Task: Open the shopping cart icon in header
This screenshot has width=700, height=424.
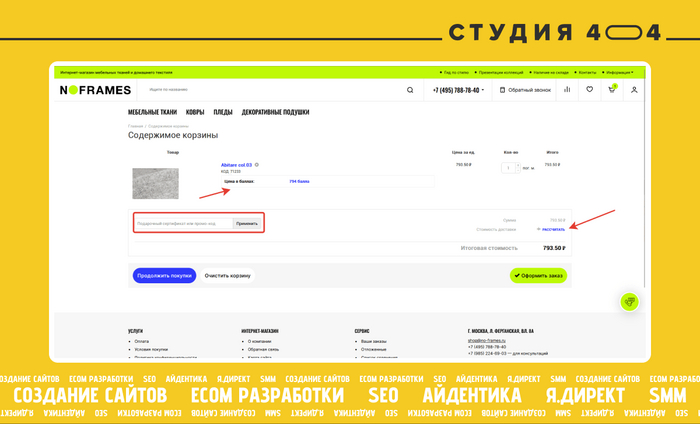Action: click(x=612, y=89)
